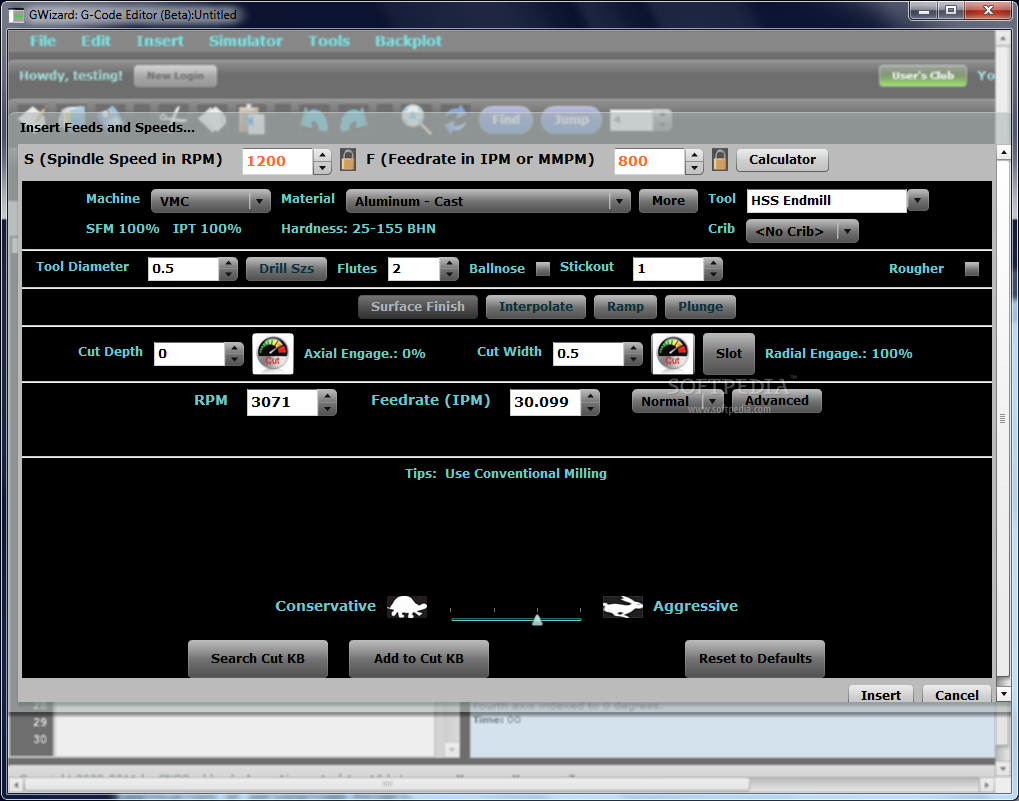Click the Tool name field HSS Endmill

pos(827,200)
